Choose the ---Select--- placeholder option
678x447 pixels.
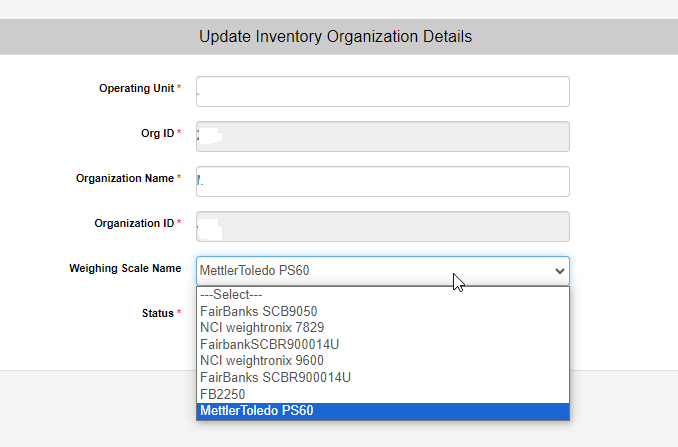click(x=383, y=295)
